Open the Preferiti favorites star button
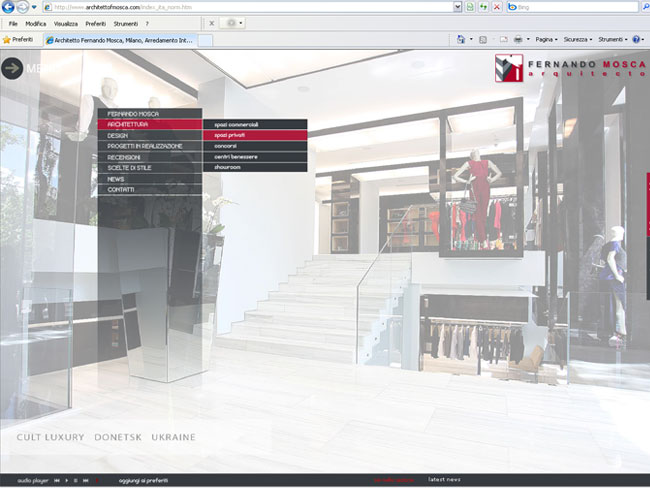650x488 pixels. point(18,39)
